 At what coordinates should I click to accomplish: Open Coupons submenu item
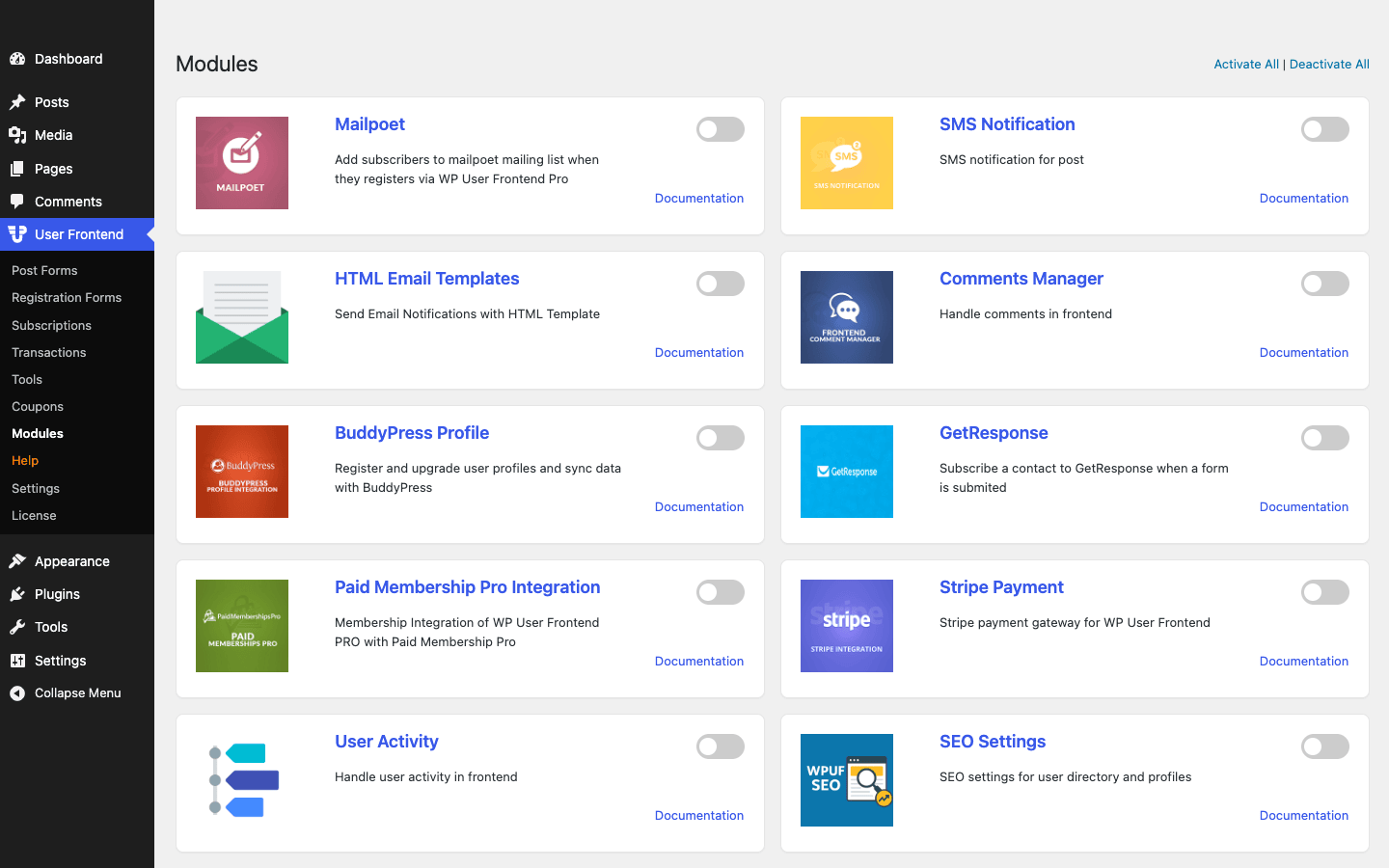[38, 407]
